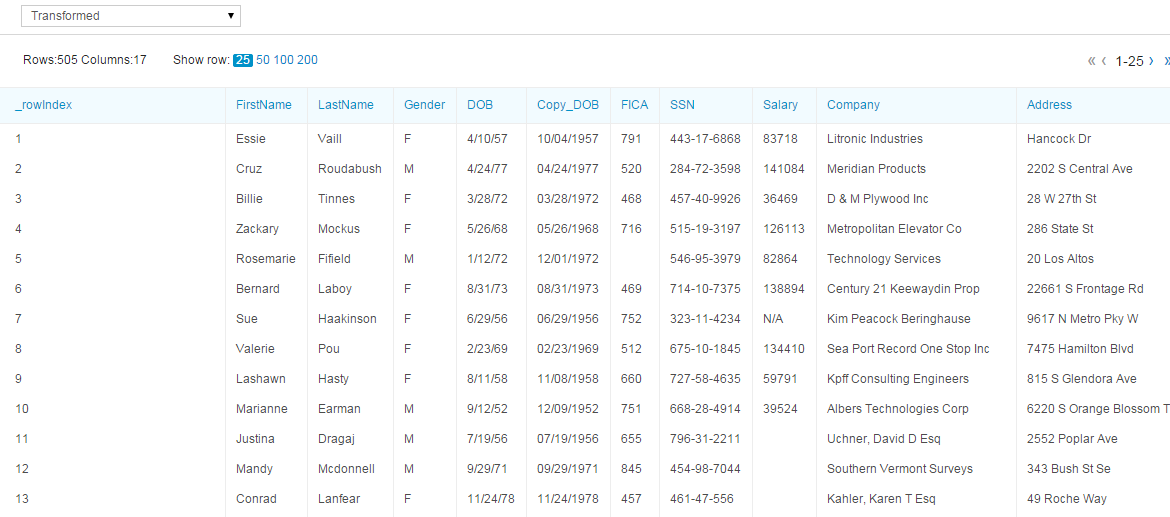Click the Company column header
This screenshot has height=517, width=1170.
[x=853, y=105]
